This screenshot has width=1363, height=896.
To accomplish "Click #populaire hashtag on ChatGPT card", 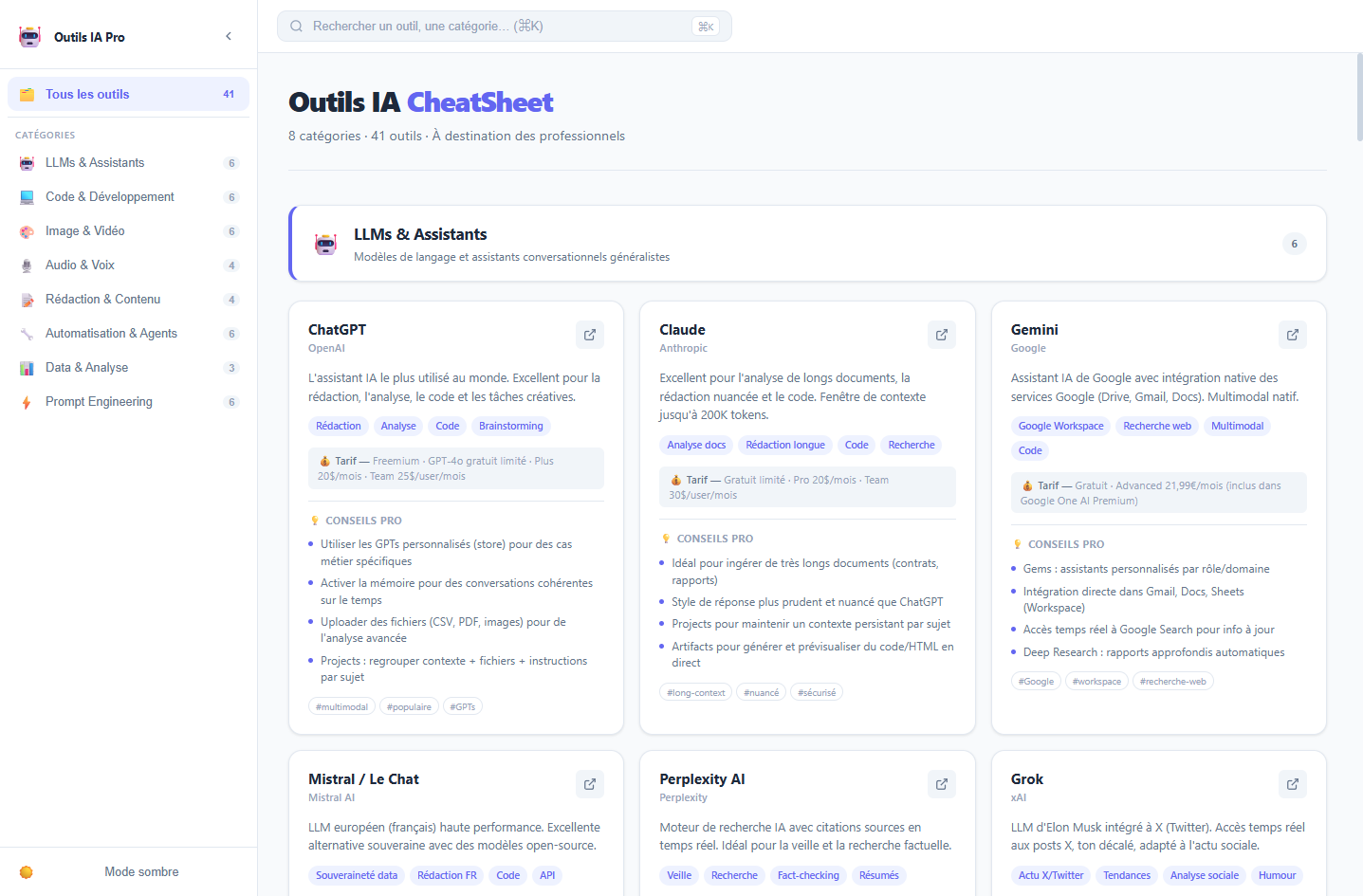I will coord(409,707).
